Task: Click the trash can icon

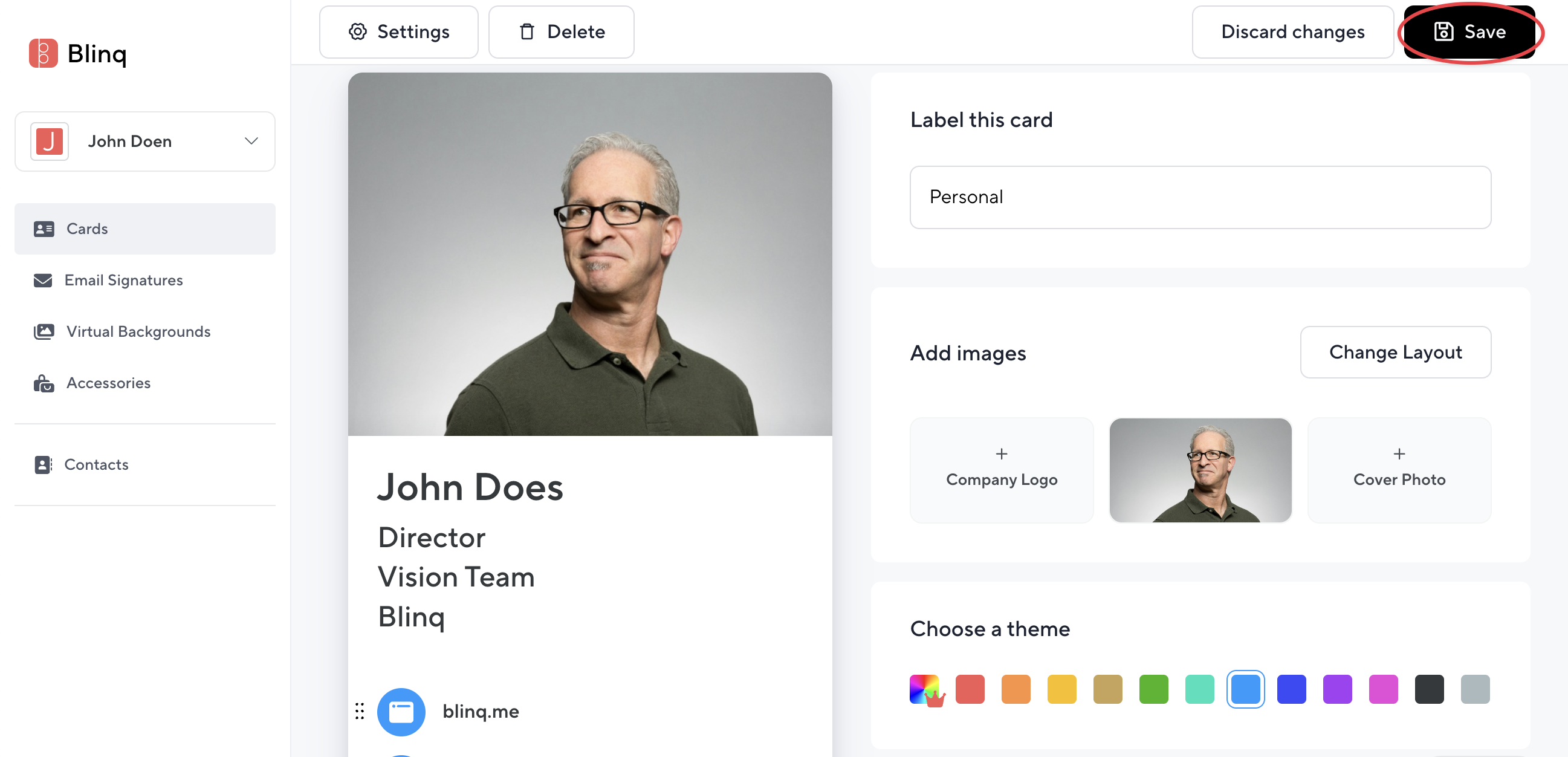Action: (x=527, y=31)
